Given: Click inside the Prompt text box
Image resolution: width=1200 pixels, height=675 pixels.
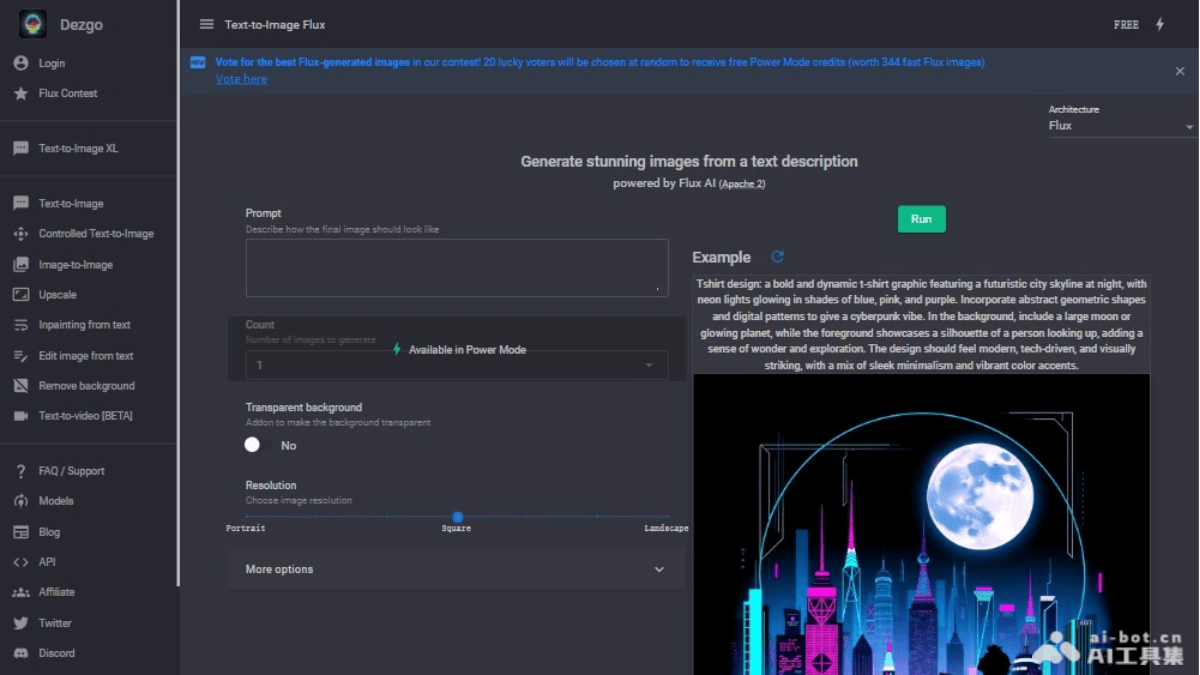Looking at the screenshot, I should click(456, 267).
